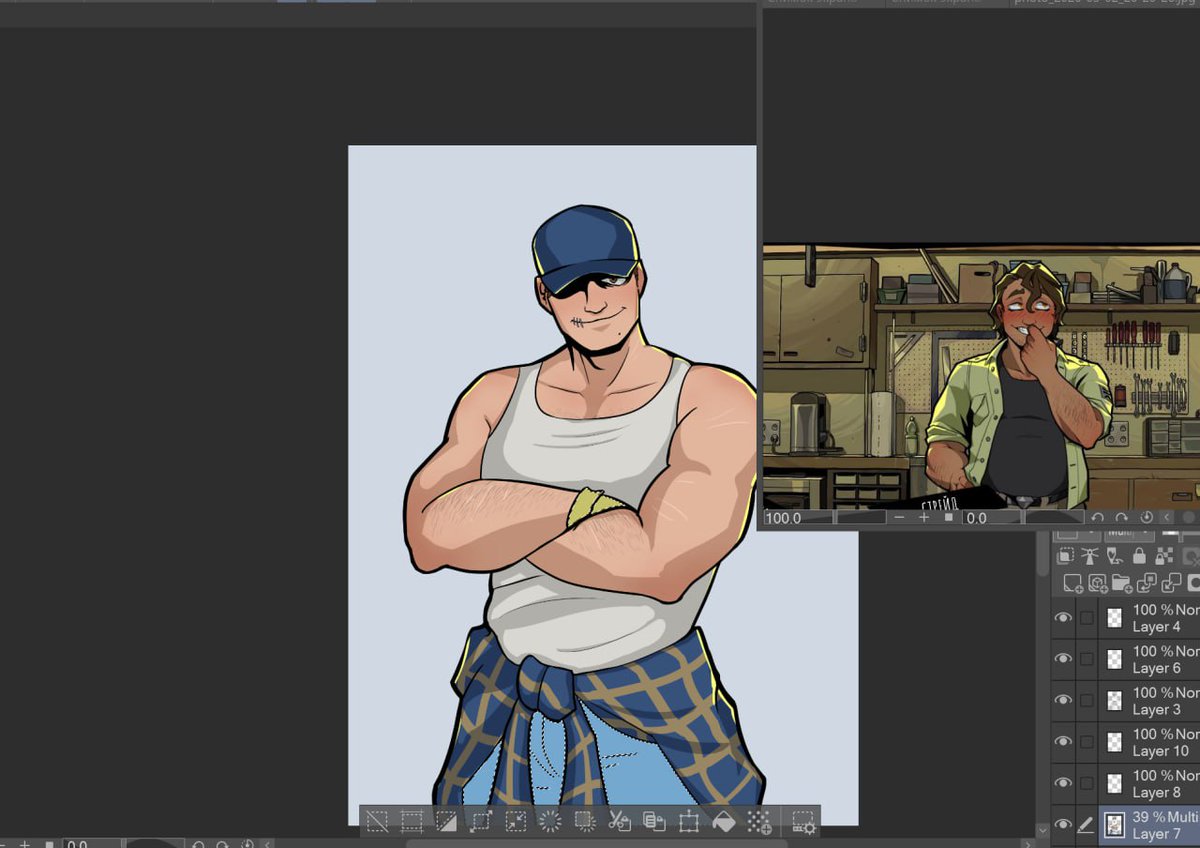Click fit-to-screen square in reference window
Screen dimensions: 1200x848
click(x=949, y=518)
